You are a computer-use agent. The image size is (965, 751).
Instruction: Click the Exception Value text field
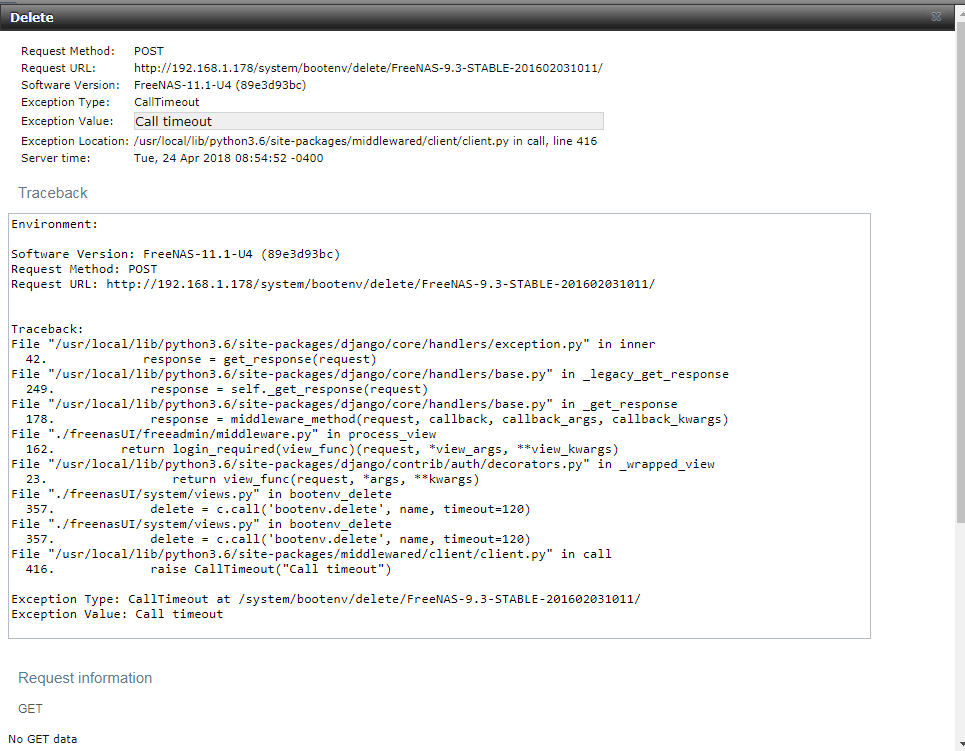tap(369, 121)
